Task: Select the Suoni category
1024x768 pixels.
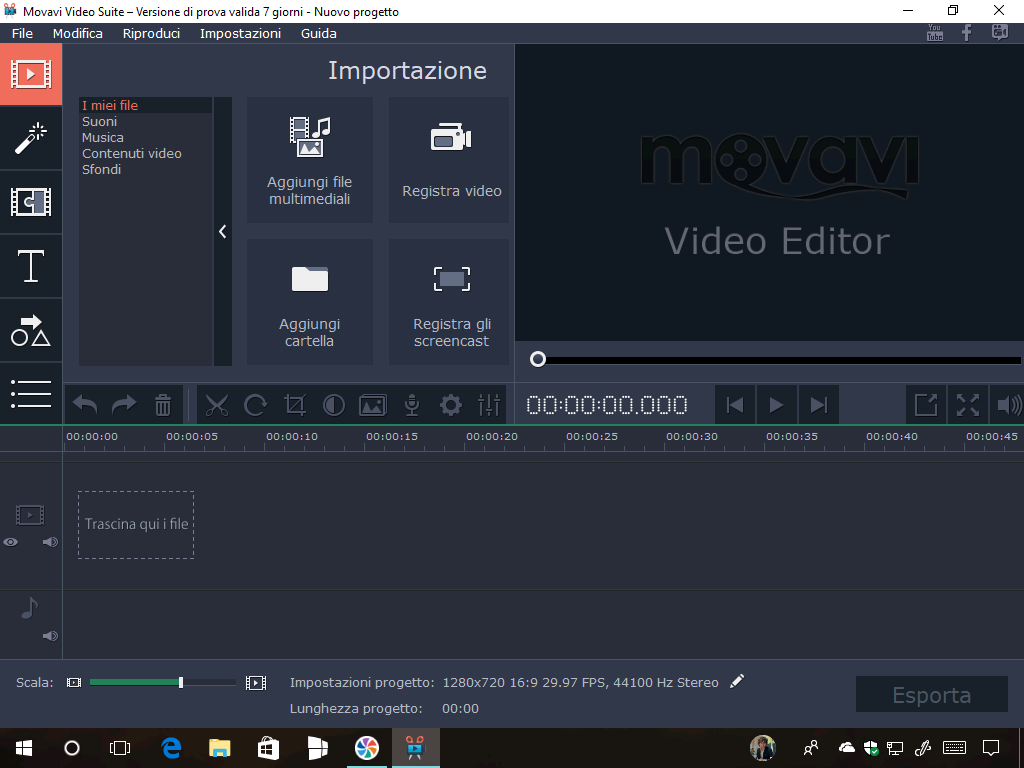Action: tap(99, 121)
